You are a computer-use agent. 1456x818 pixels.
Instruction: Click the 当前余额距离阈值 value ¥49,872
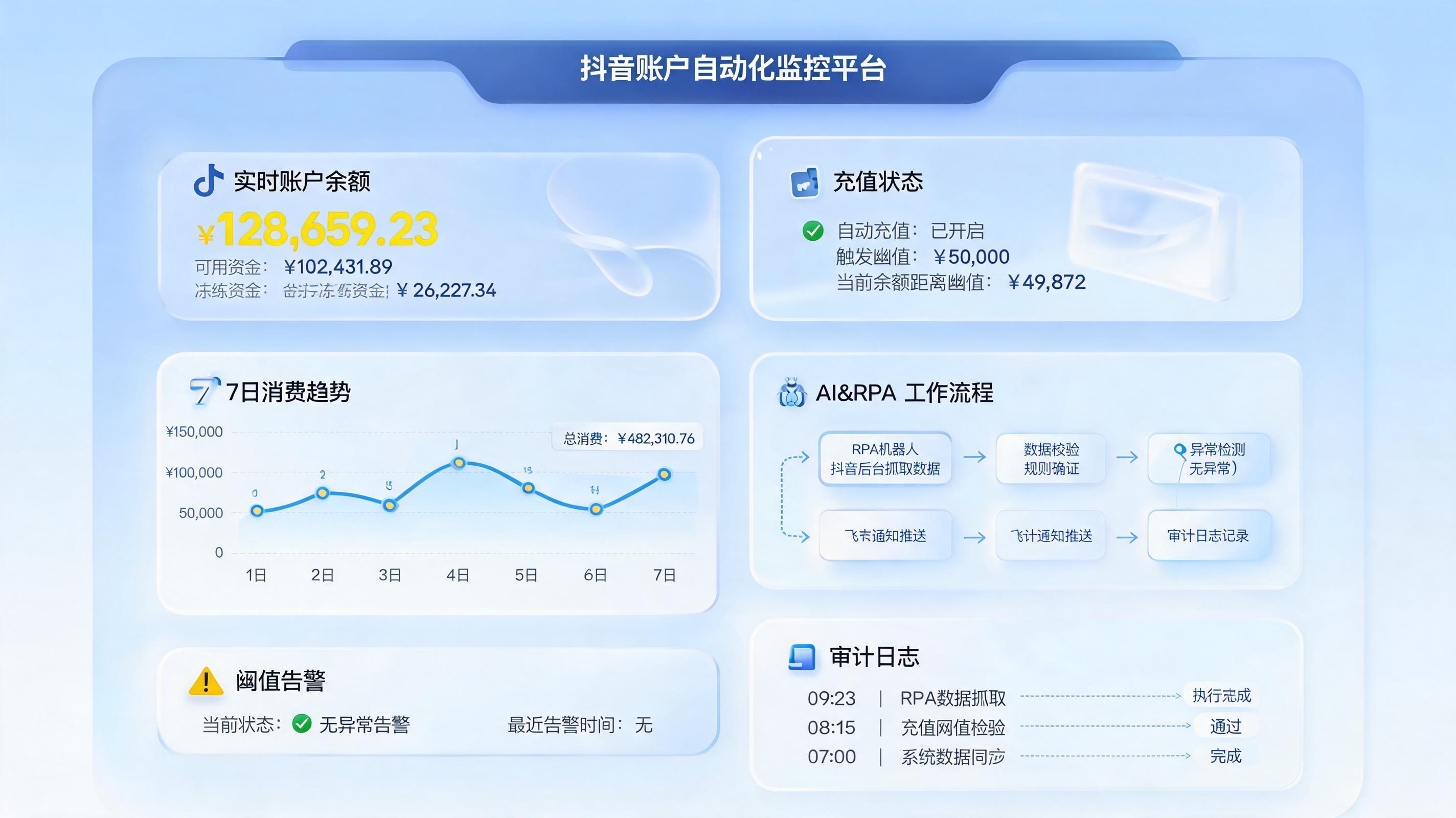pos(1047,282)
